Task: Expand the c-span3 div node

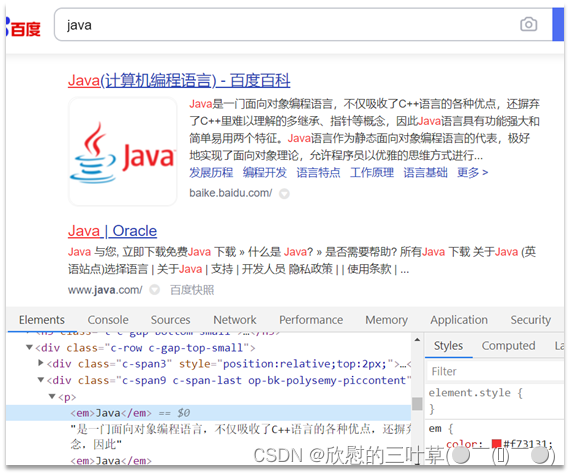Action: tap(41, 363)
